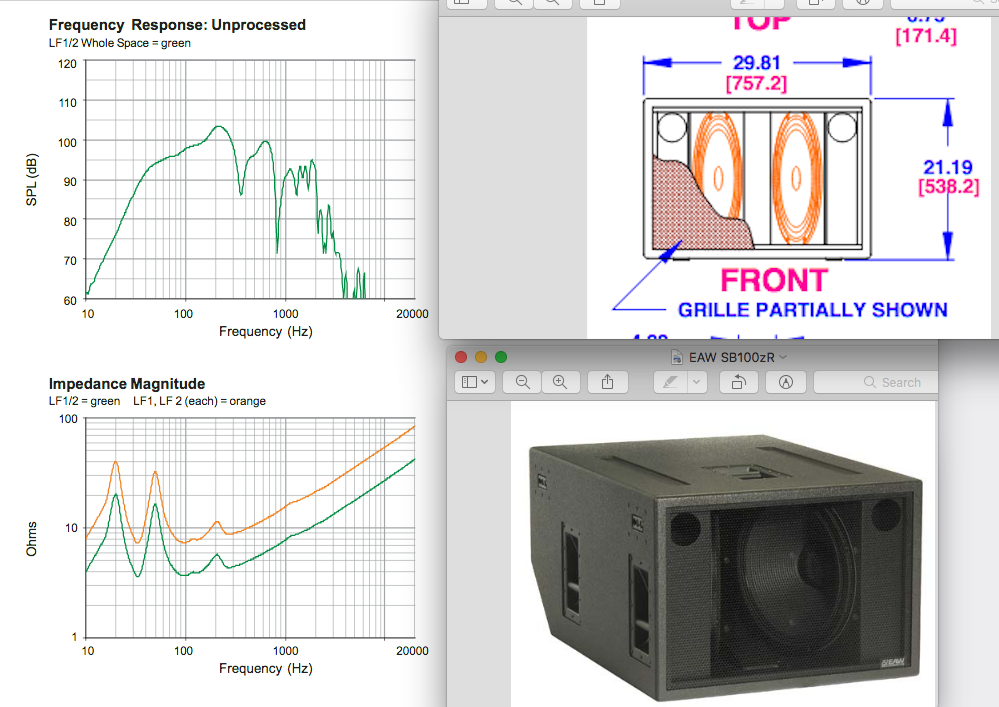Image resolution: width=999 pixels, height=707 pixels.
Task: Click the Search field in EAW SB100zR window
Action: 876,382
